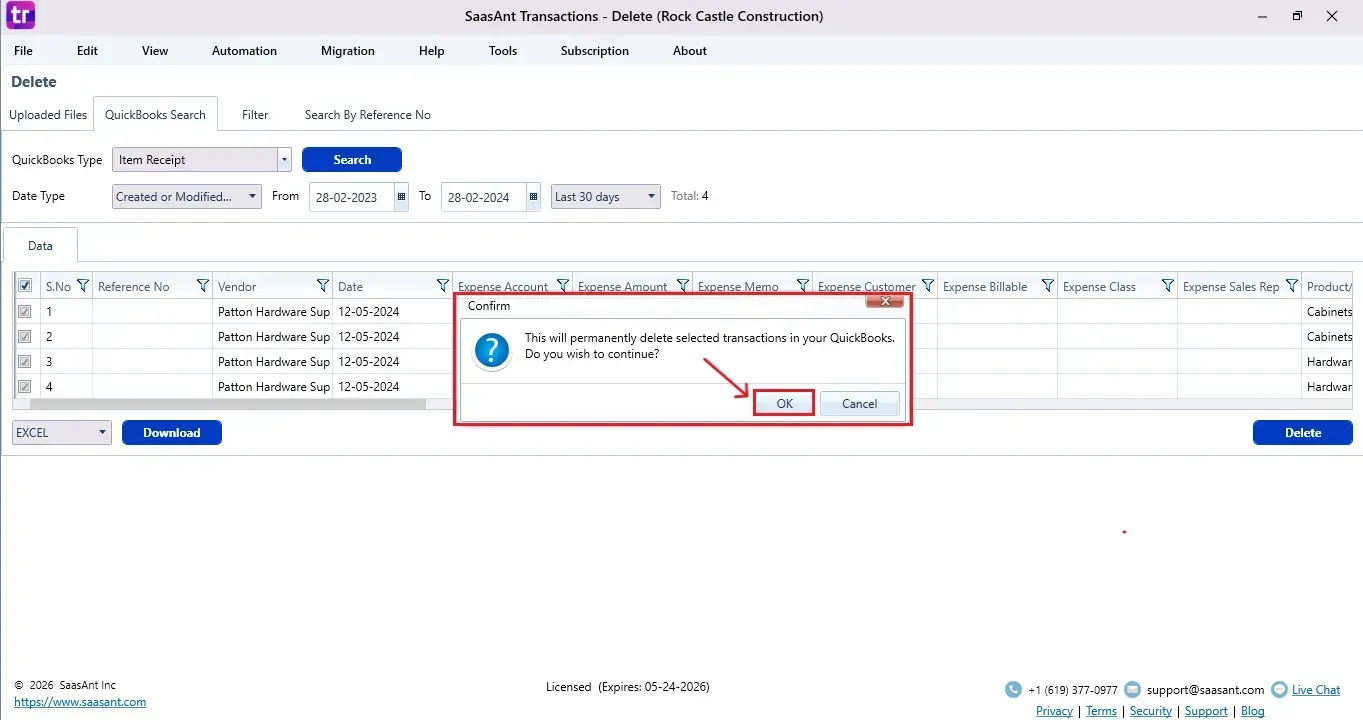Expand the Last 30 days range dropdown
Screen dimensions: 1363x720
(x=606, y=197)
